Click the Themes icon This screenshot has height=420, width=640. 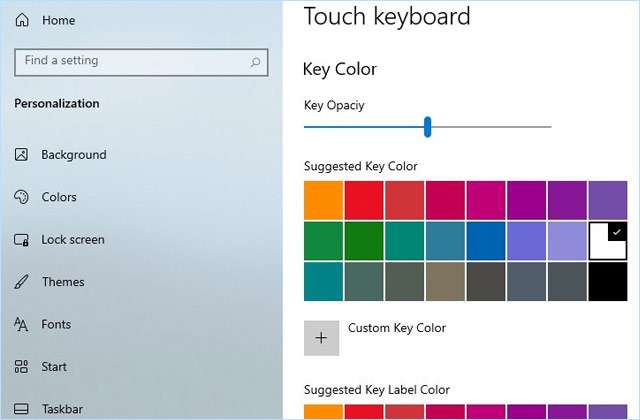click(22, 282)
